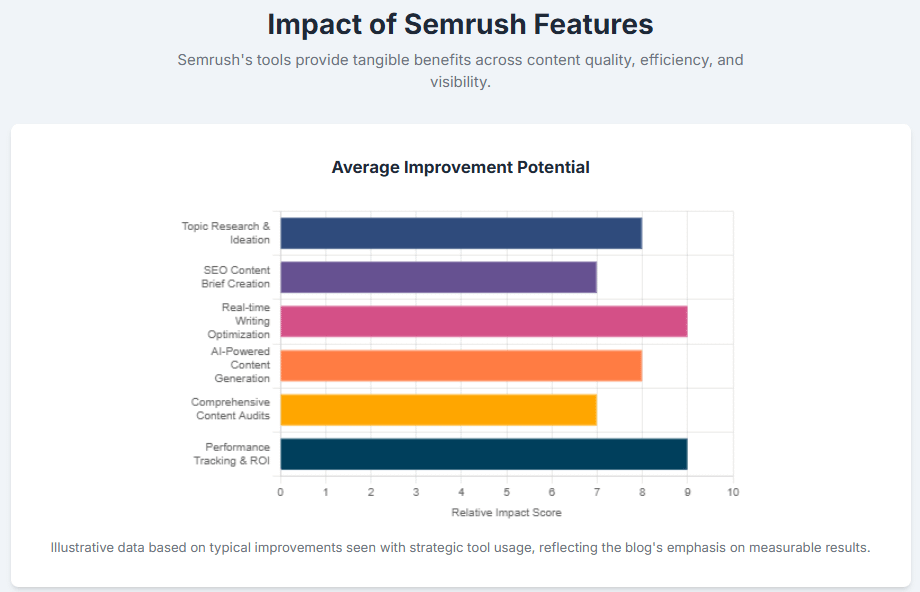Click the "Topic Research & Ideation" axis label
The image size is (920, 592).
tap(226, 233)
